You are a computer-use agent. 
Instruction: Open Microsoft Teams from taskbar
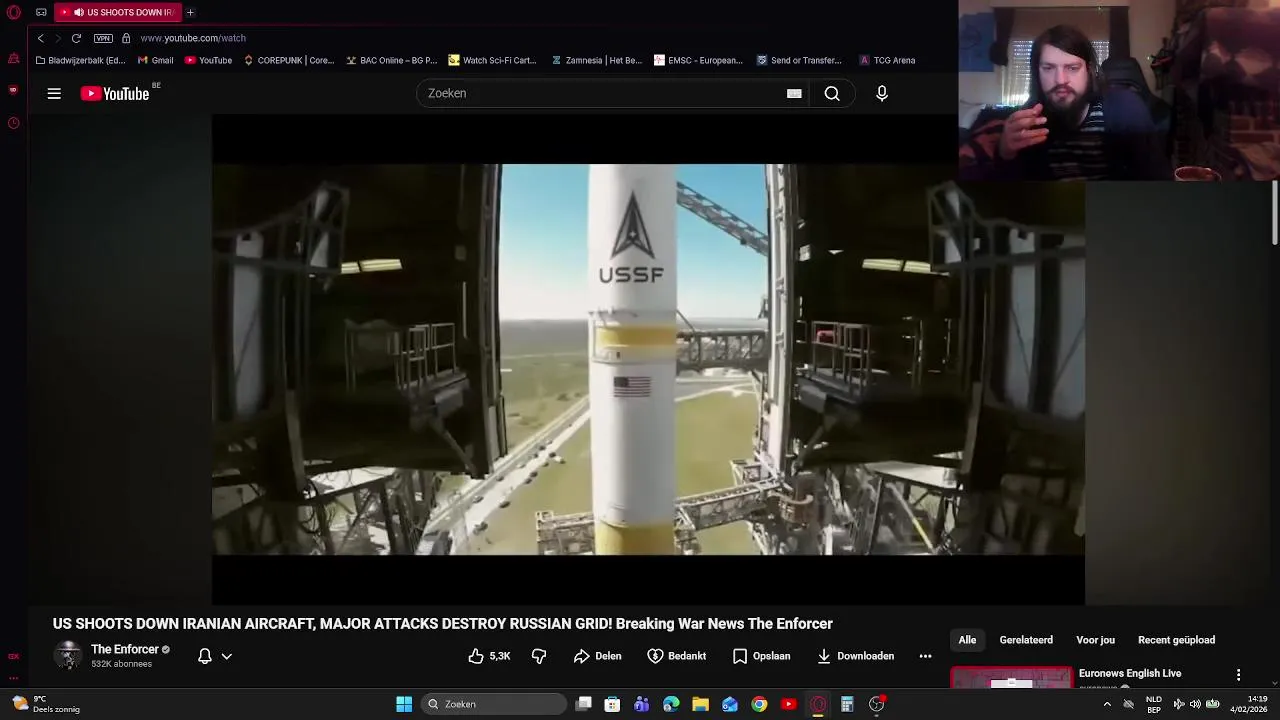tap(642, 704)
